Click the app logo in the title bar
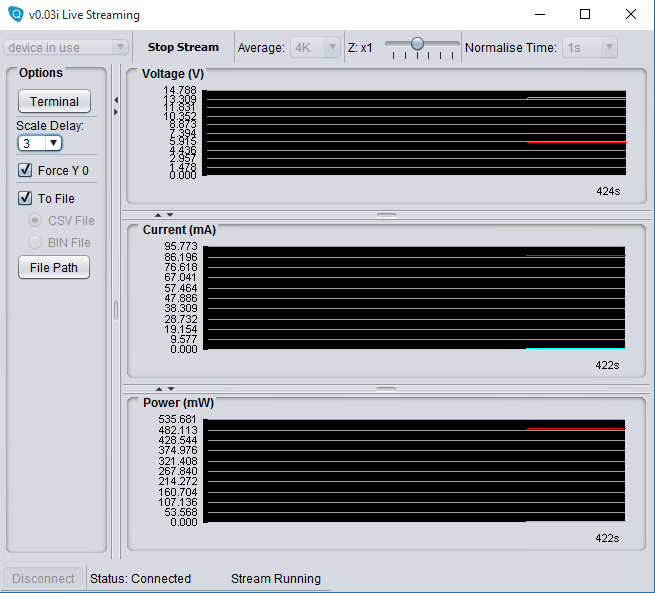Viewport: 655px width, 593px height. pyautogui.click(x=15, y=15)
